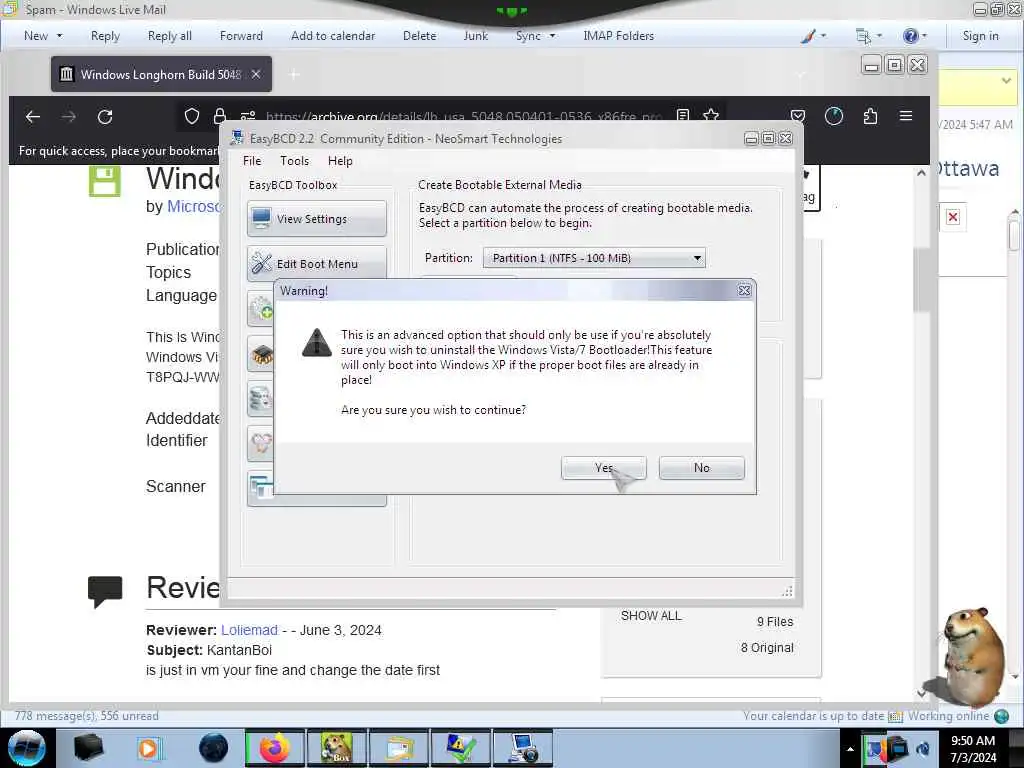Click Reply all in Windows Live Mail

point(170,36)
